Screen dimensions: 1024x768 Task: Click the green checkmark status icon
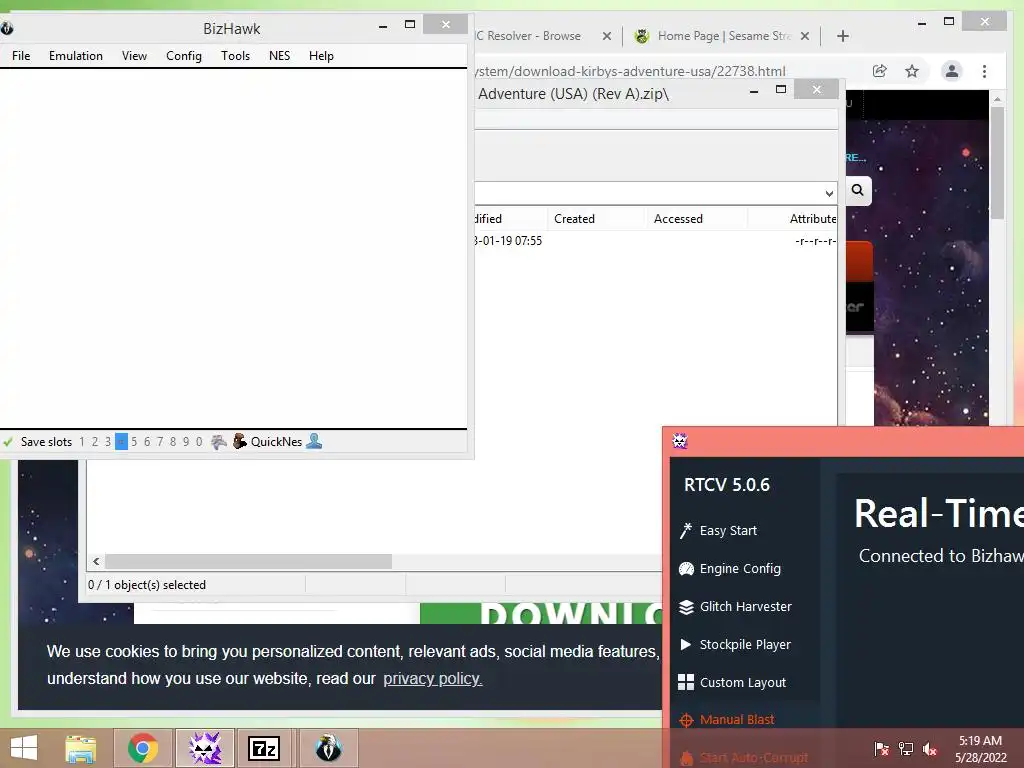[x=8, y=442]
